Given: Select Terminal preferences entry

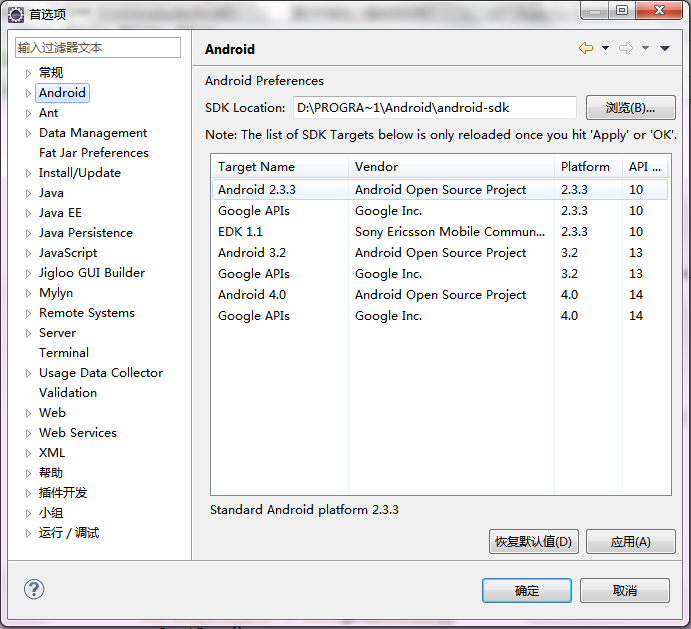Looking at the screenshot, I should 64,353.
